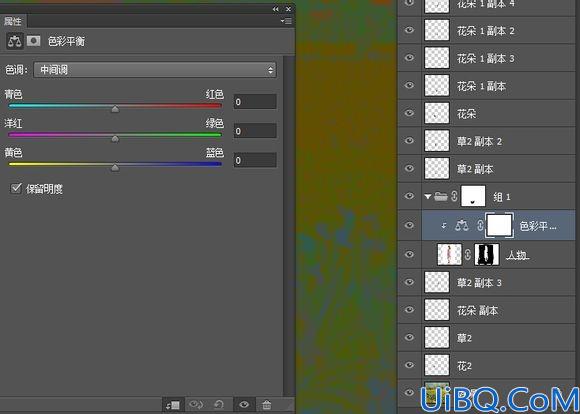Reset adjustment to defaults icon
Image resolution: width=580 pixels, height=414 pixels.
pyautogui.click(x=219, y=405)
